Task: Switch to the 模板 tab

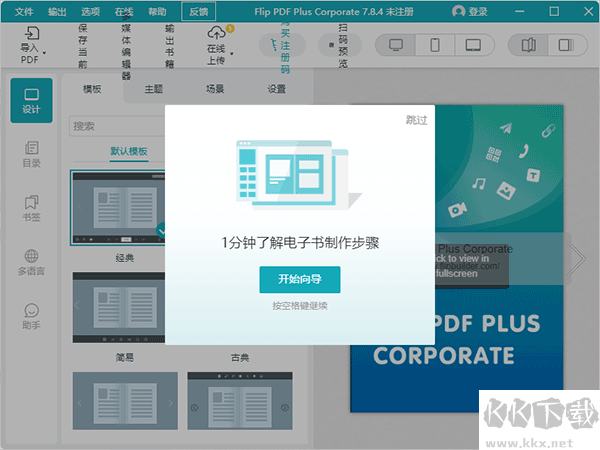Action: [92, 89]
